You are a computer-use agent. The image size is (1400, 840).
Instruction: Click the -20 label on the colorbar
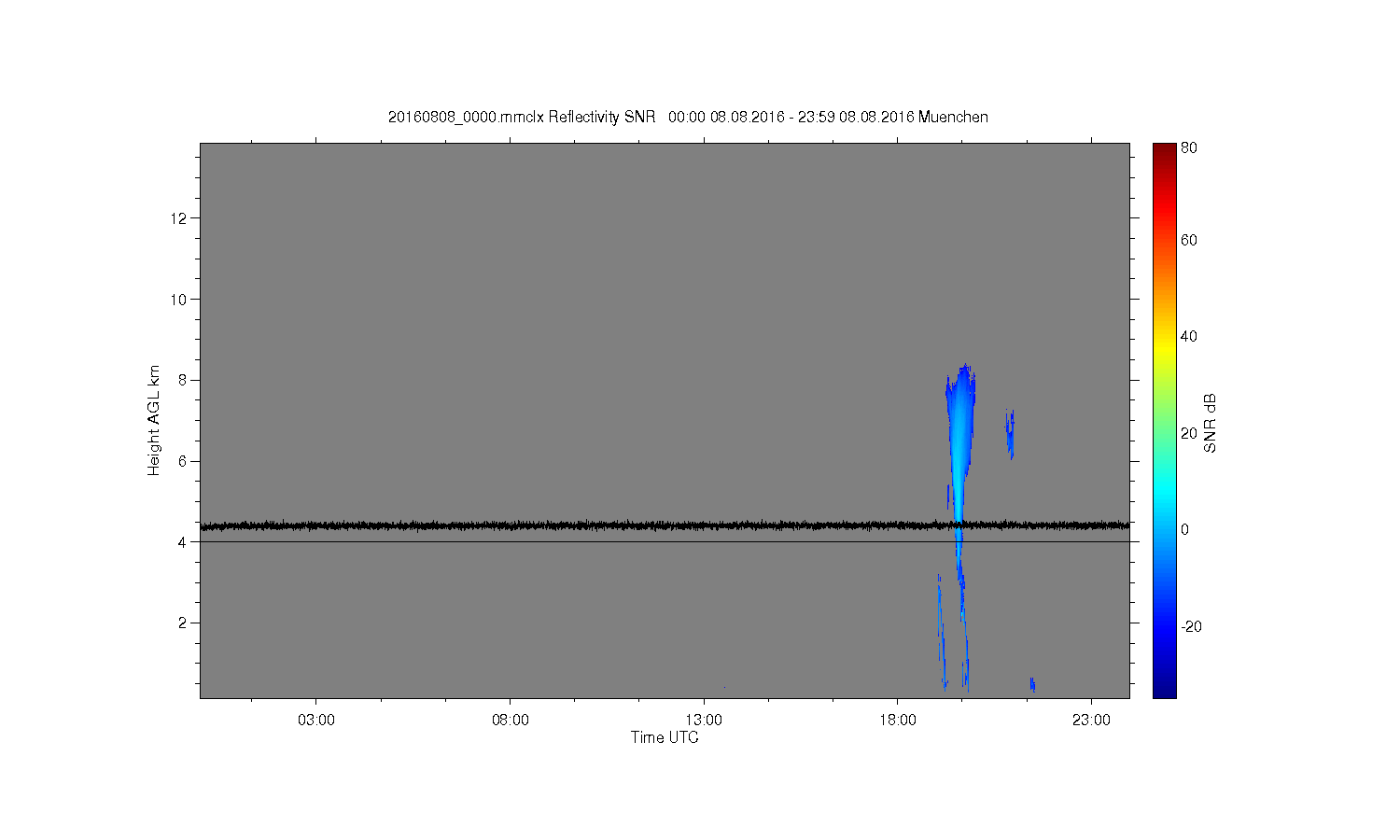(x=1191, y=626)
